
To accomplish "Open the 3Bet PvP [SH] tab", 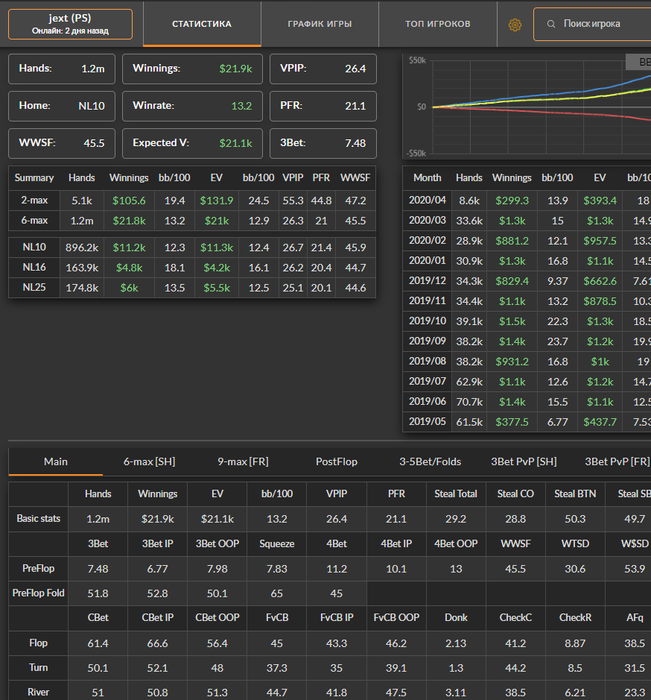I will tap(524, 462).
